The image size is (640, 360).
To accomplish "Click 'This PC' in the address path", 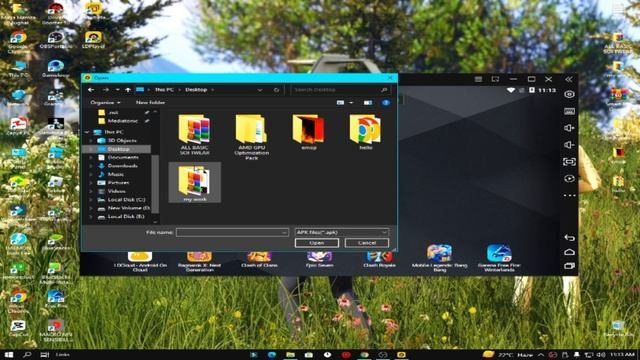I will tap(164, 90).
